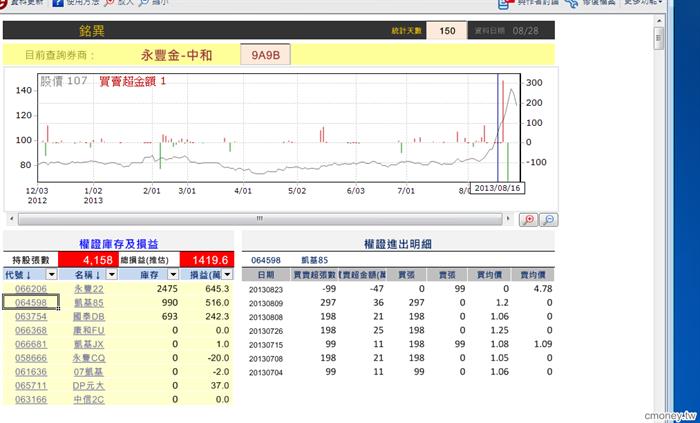Click the 權證進出明細 panel title
Screen dimensions: 700x423
398,244
